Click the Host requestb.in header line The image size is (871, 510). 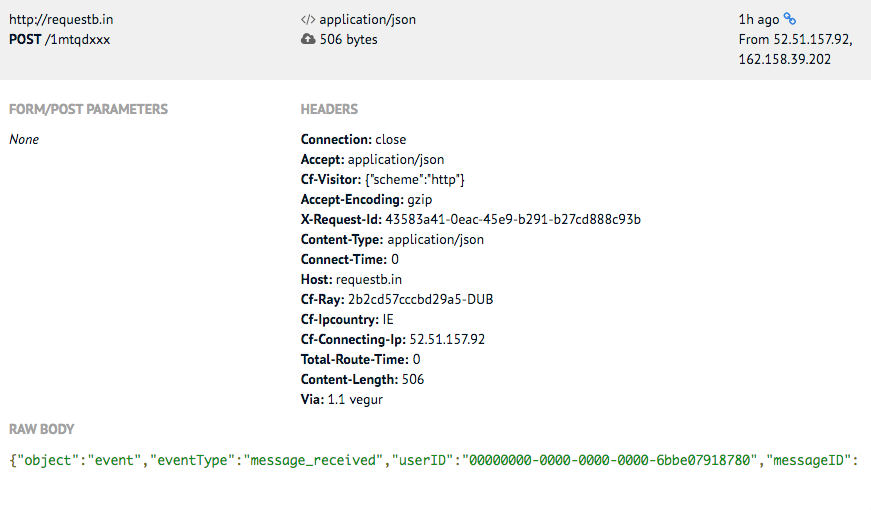[351, 279]
